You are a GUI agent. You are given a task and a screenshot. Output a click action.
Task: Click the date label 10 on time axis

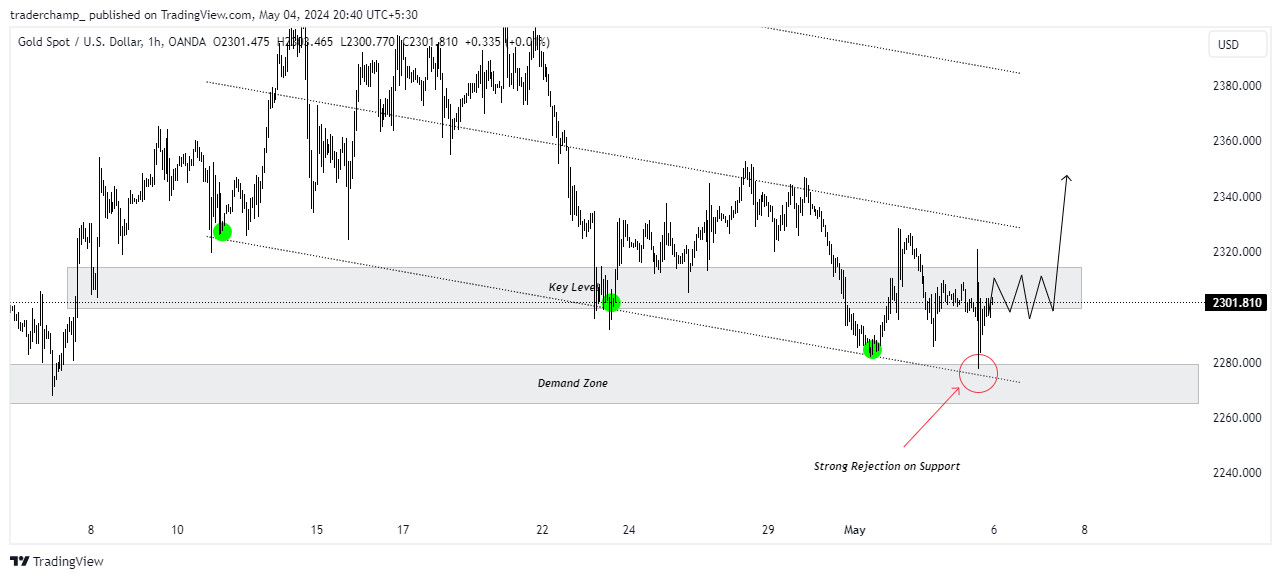pos(177,530)
